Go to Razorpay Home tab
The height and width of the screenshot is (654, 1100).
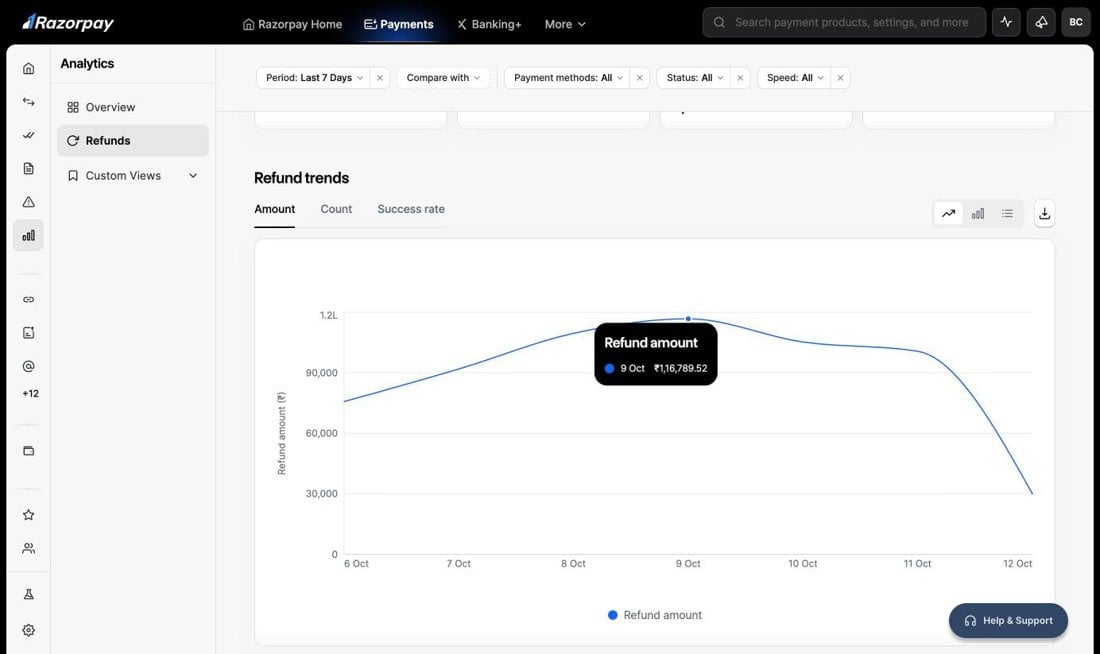[x=293, y=24]
